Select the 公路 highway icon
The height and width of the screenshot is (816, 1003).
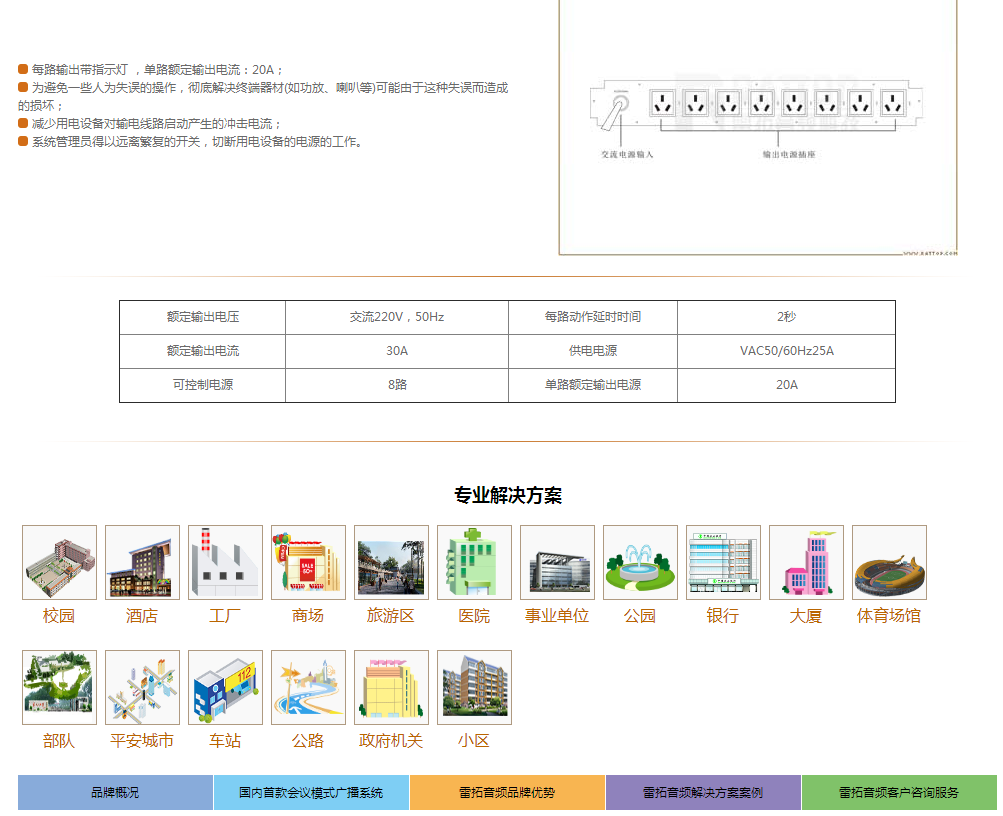click(x=308, y=688)
